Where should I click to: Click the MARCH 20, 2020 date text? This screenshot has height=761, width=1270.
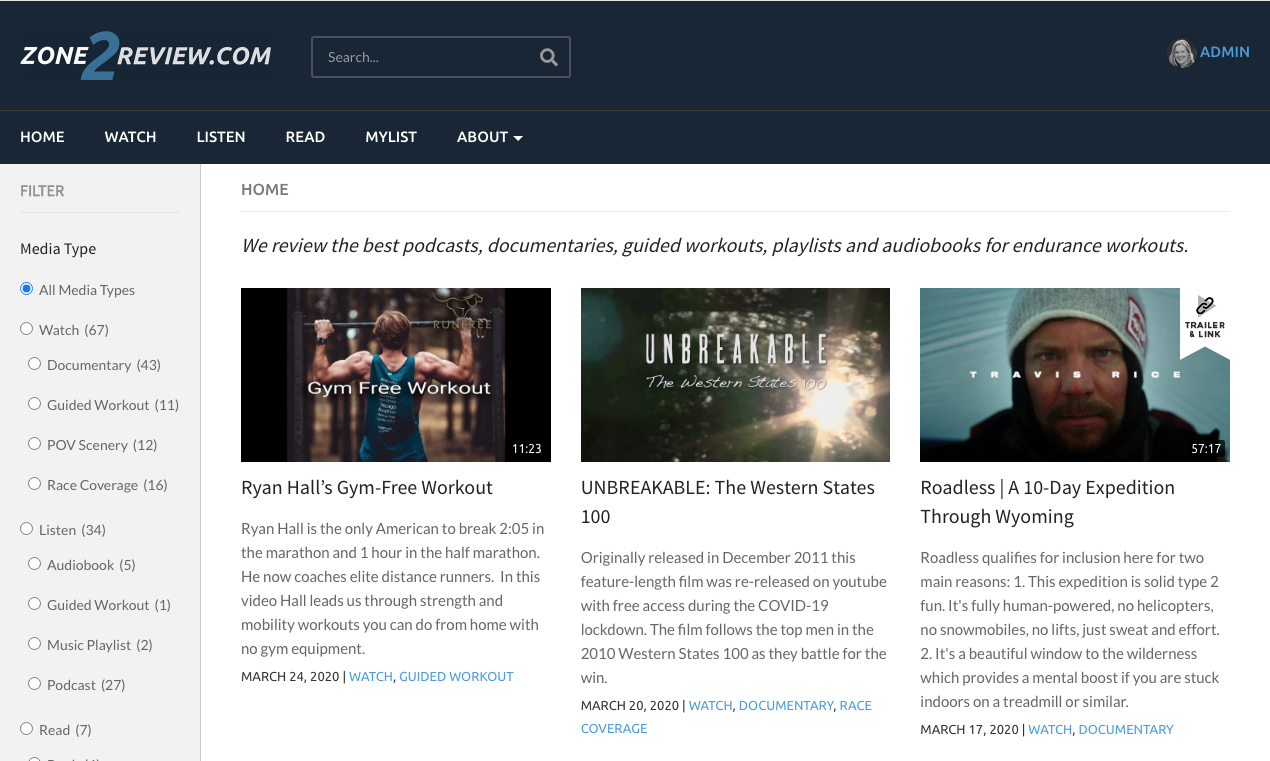[x=630, y=706]
